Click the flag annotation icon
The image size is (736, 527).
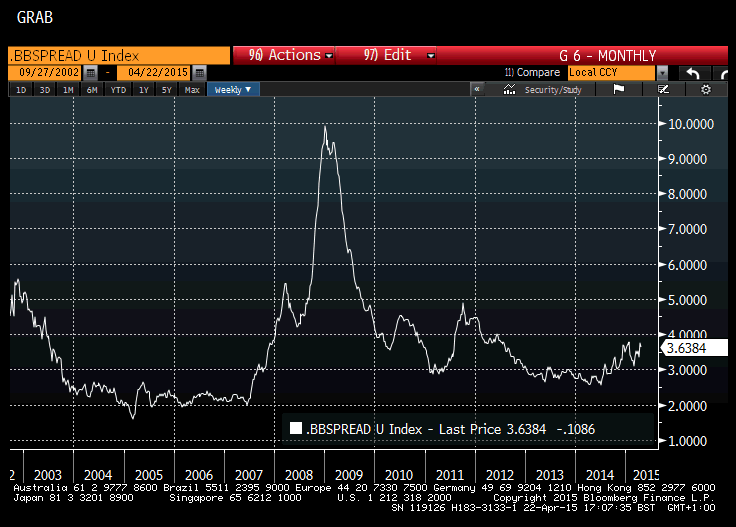pos(619,89)
